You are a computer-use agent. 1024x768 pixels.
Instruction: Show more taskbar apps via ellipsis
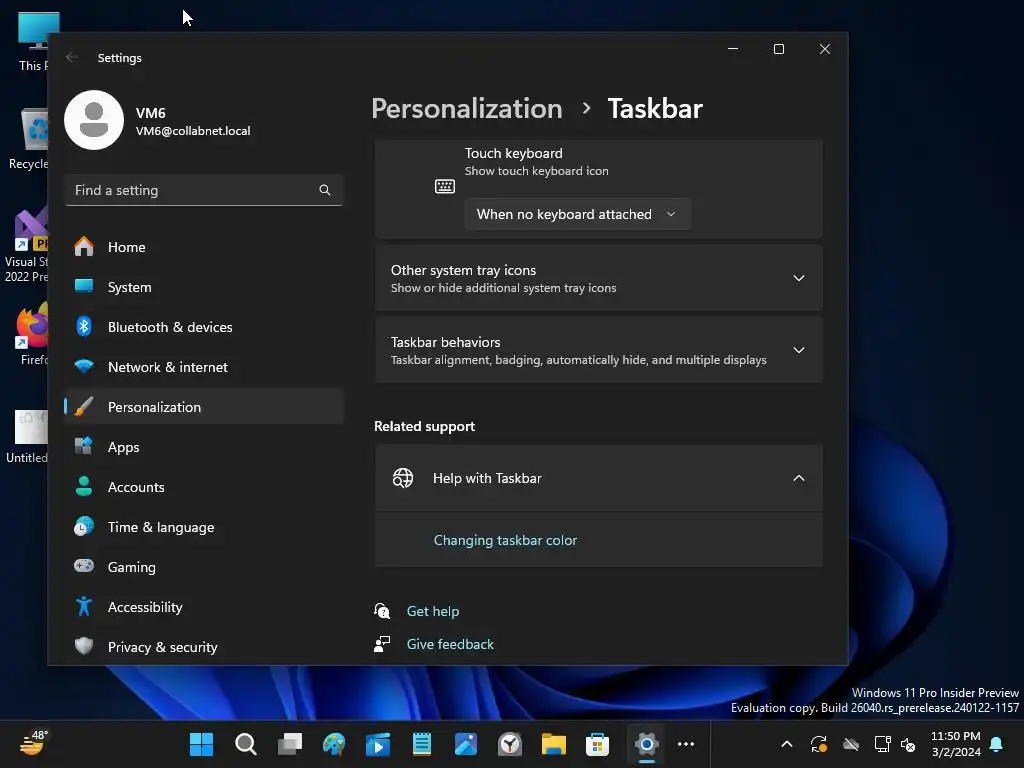coord(686,744)
